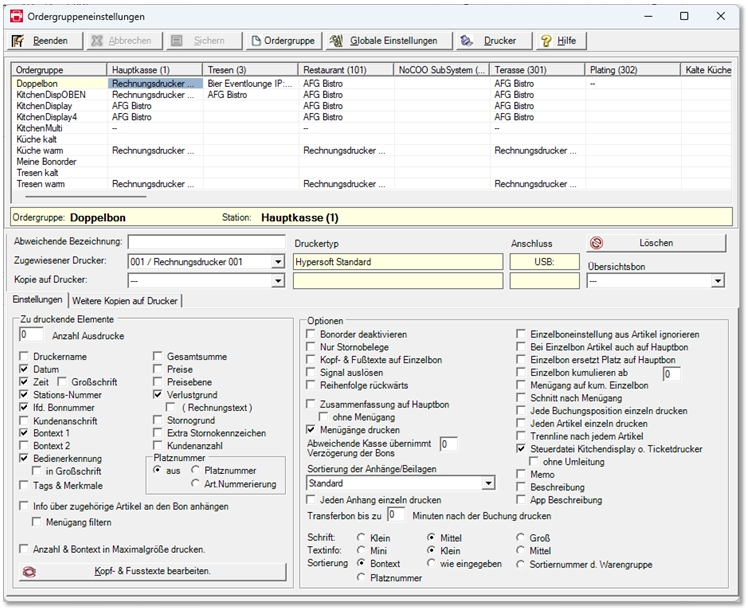Enable the Druckername checkbox
This screenshot has height=612, width=748.
pyautogui.click(x=25, y=356)
